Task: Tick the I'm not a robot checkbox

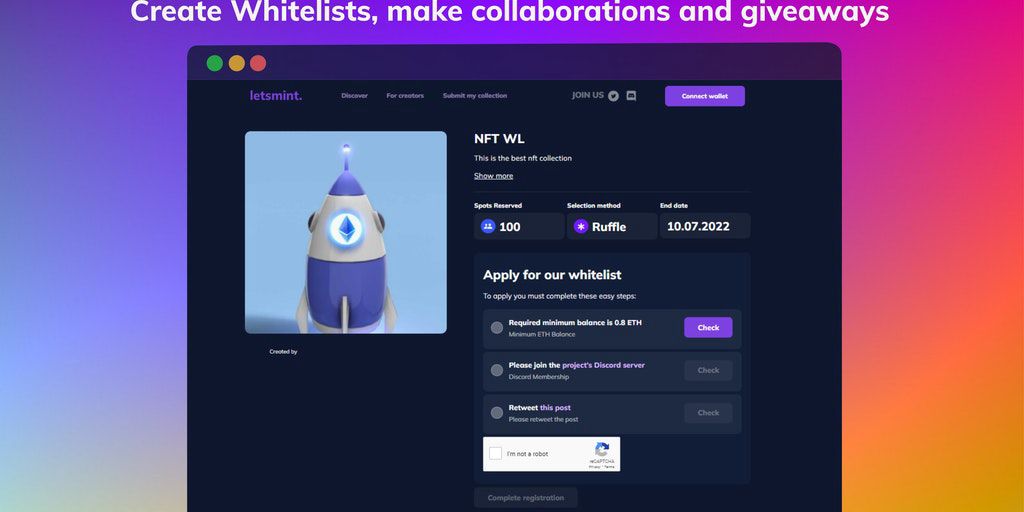Action: pyautogui.click(x=496, y=453)
